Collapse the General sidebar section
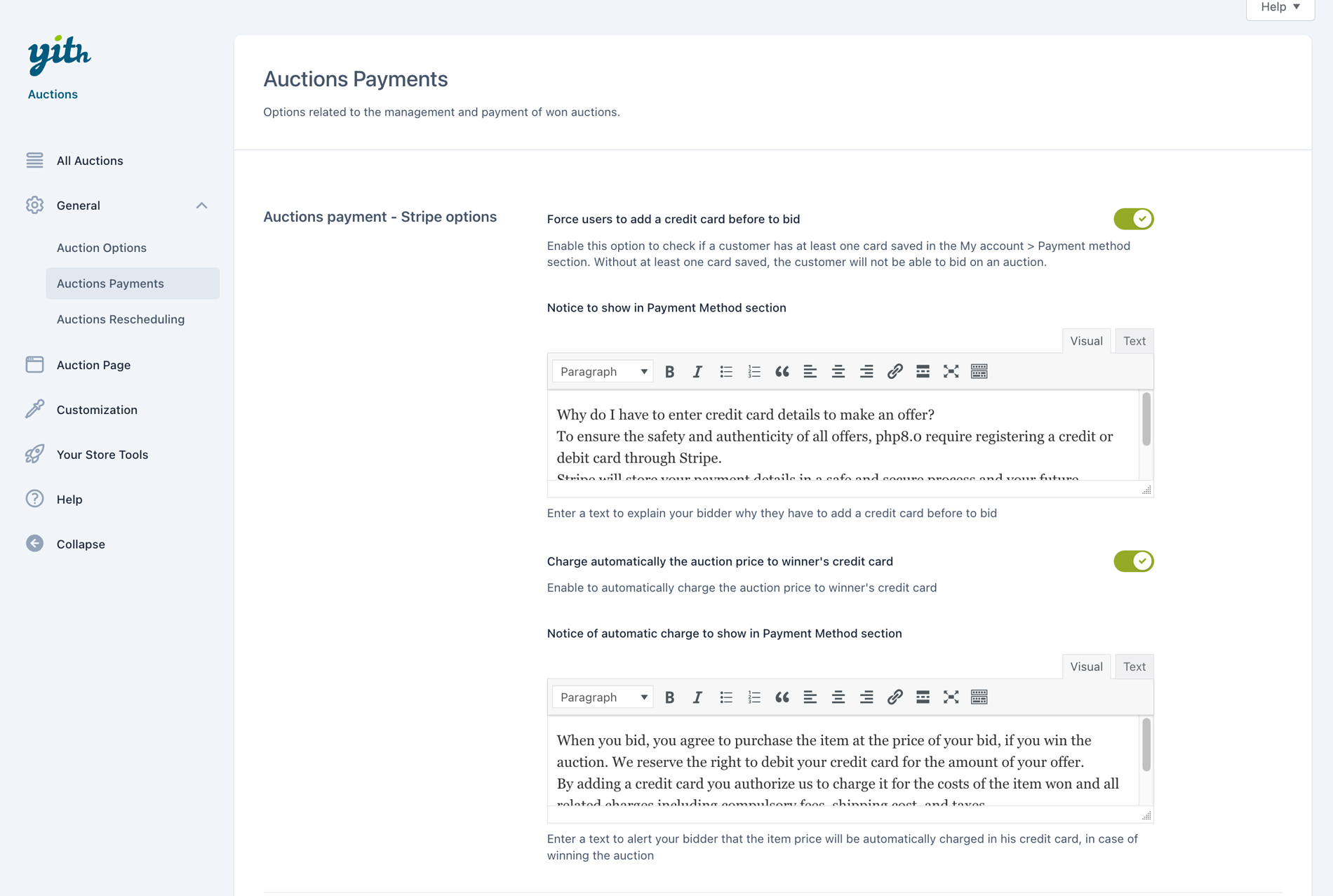 [x=201, y=206]
